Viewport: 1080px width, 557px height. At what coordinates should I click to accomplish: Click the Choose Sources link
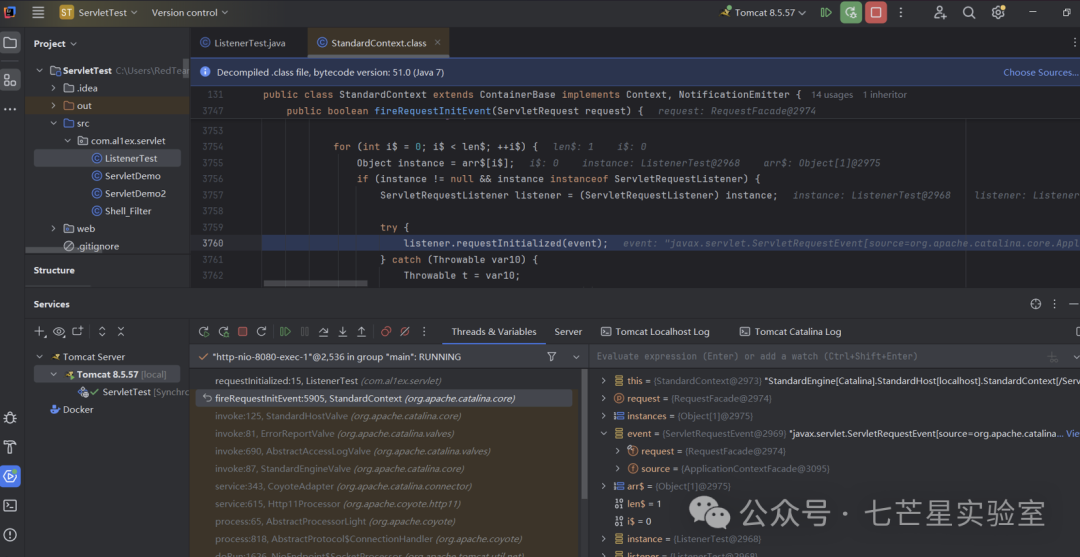(1040, 72)
